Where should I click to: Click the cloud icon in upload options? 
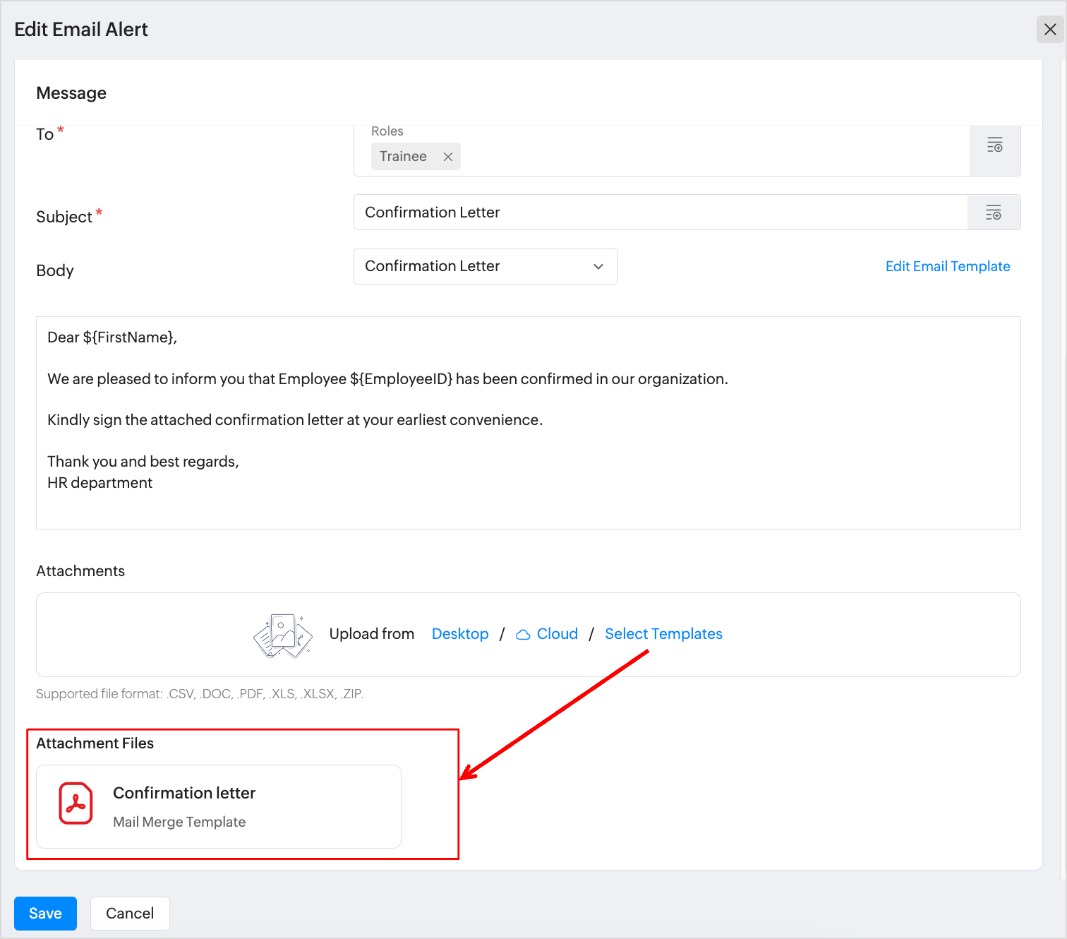tap(523, 634)
